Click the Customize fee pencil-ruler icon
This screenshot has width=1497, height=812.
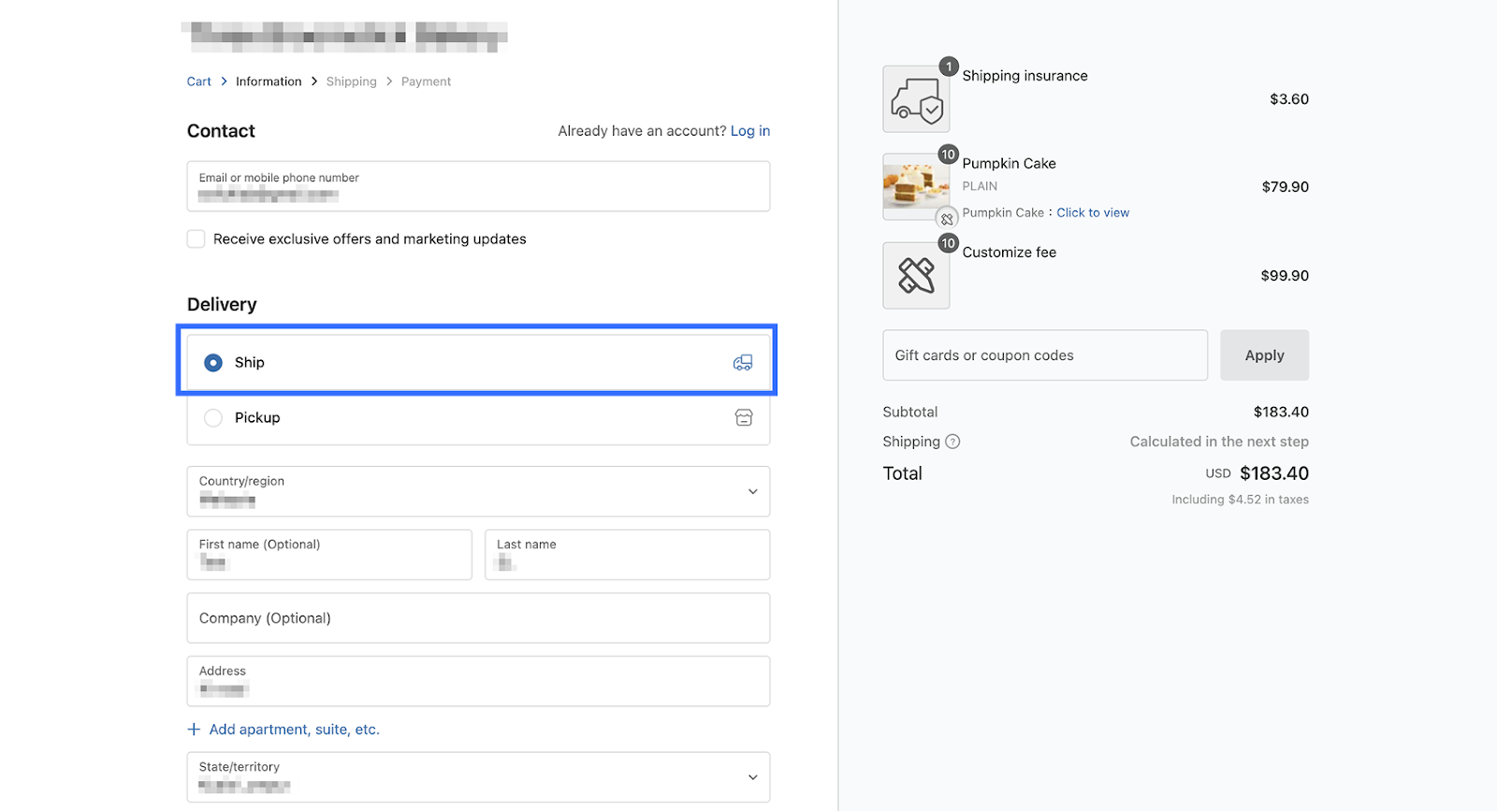coord(916,275)
